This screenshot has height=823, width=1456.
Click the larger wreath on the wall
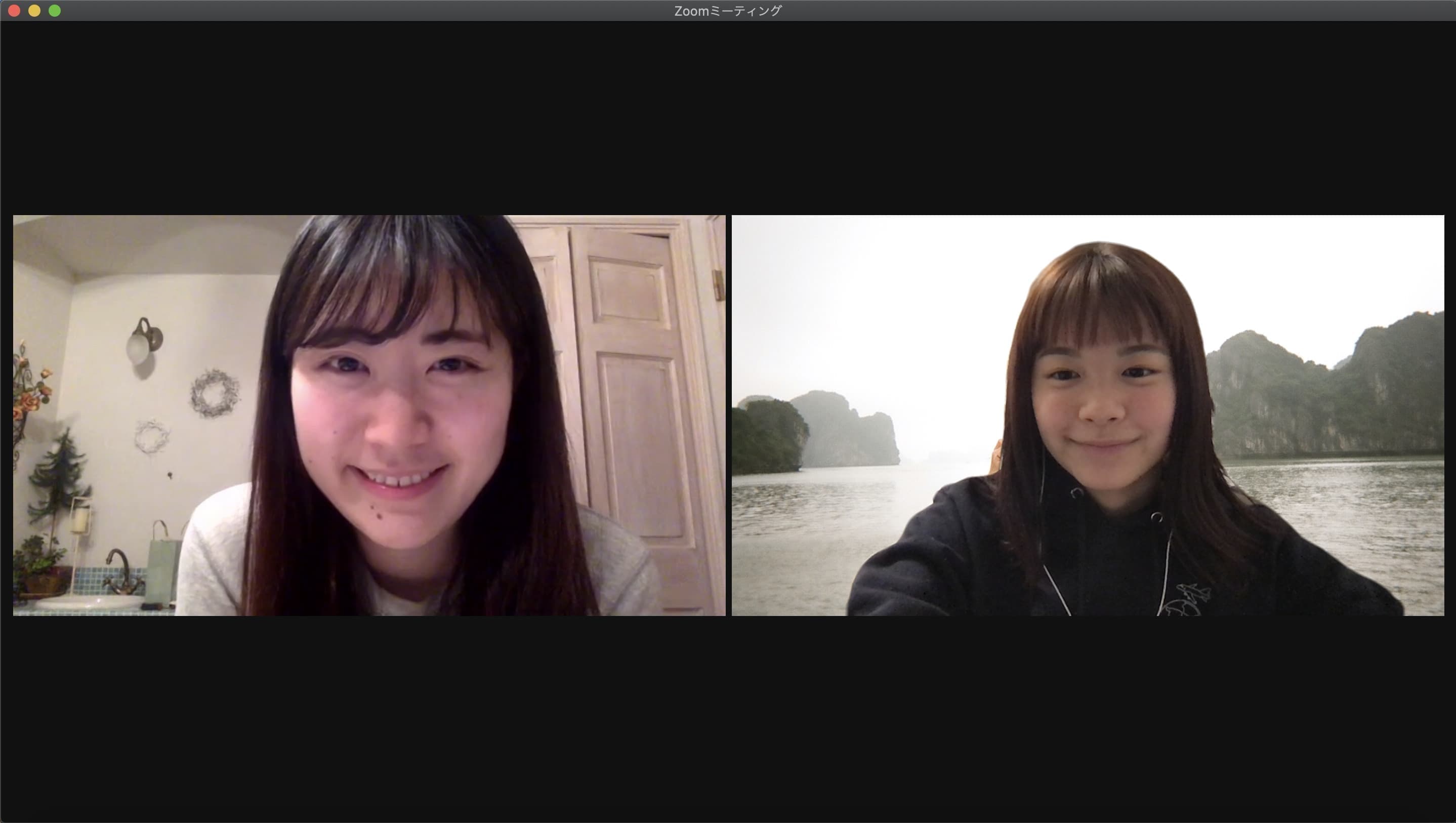point(215,392)
